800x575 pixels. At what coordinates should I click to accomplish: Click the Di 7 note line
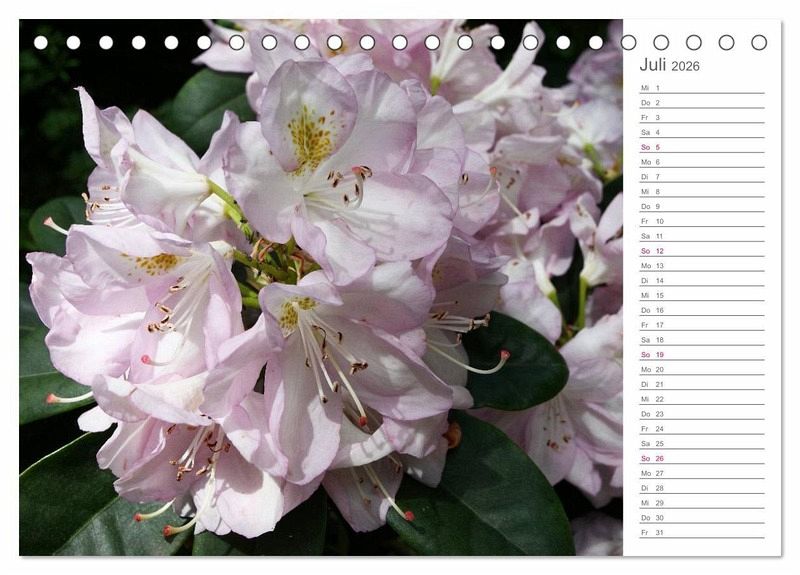point(701,177)
